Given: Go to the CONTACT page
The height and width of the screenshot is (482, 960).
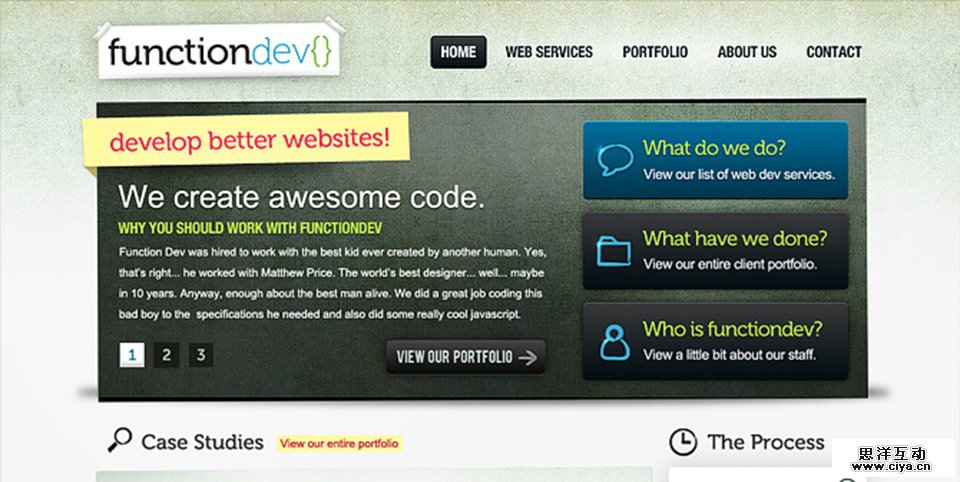Looking at the screenshot, I should click(834, 52).
